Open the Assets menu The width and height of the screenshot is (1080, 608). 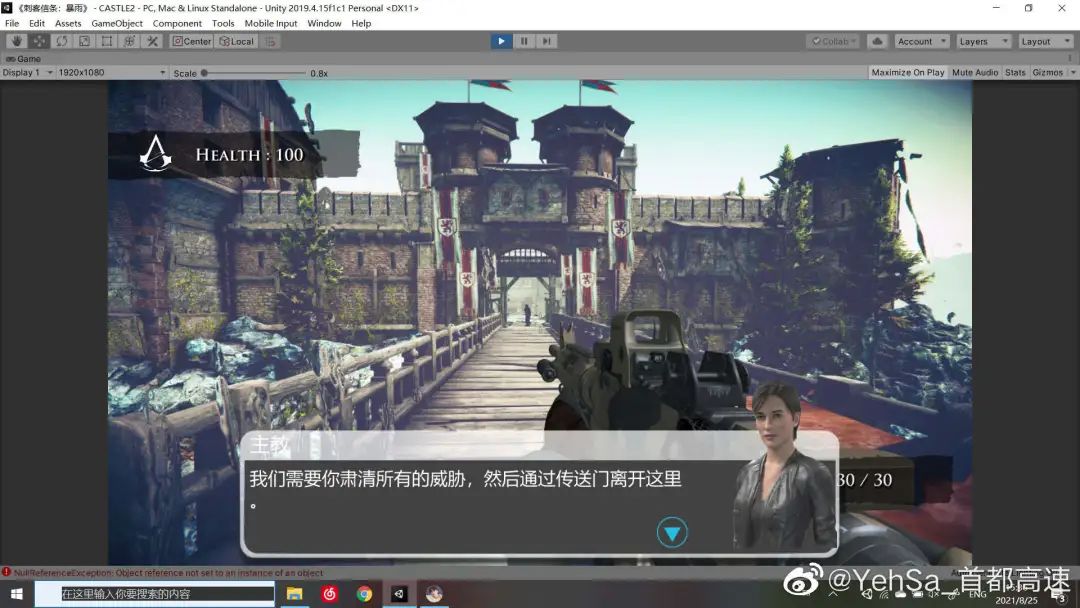coord(68,23)
